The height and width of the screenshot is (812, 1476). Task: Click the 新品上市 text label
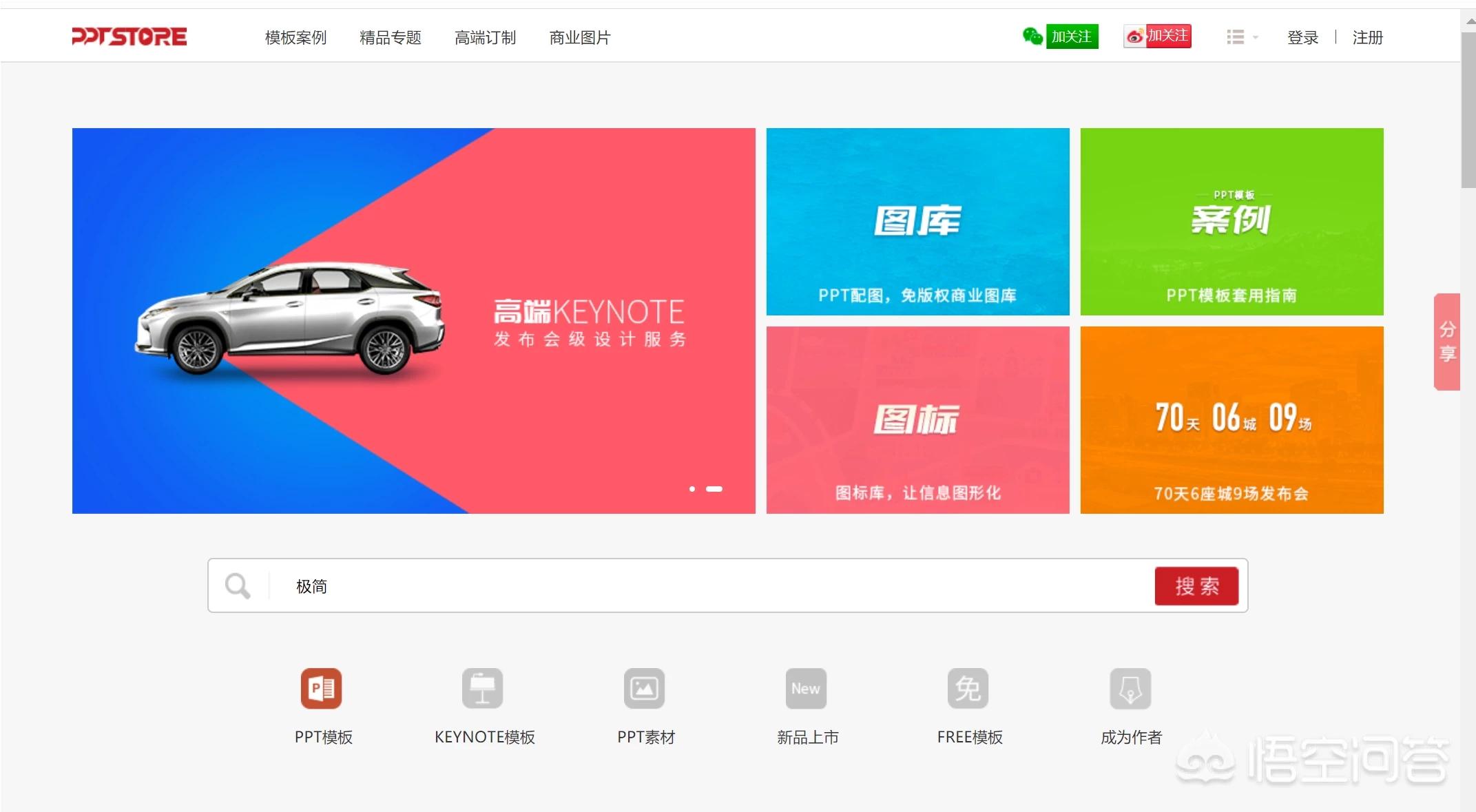pyautogui.click(x=808, y=738)
